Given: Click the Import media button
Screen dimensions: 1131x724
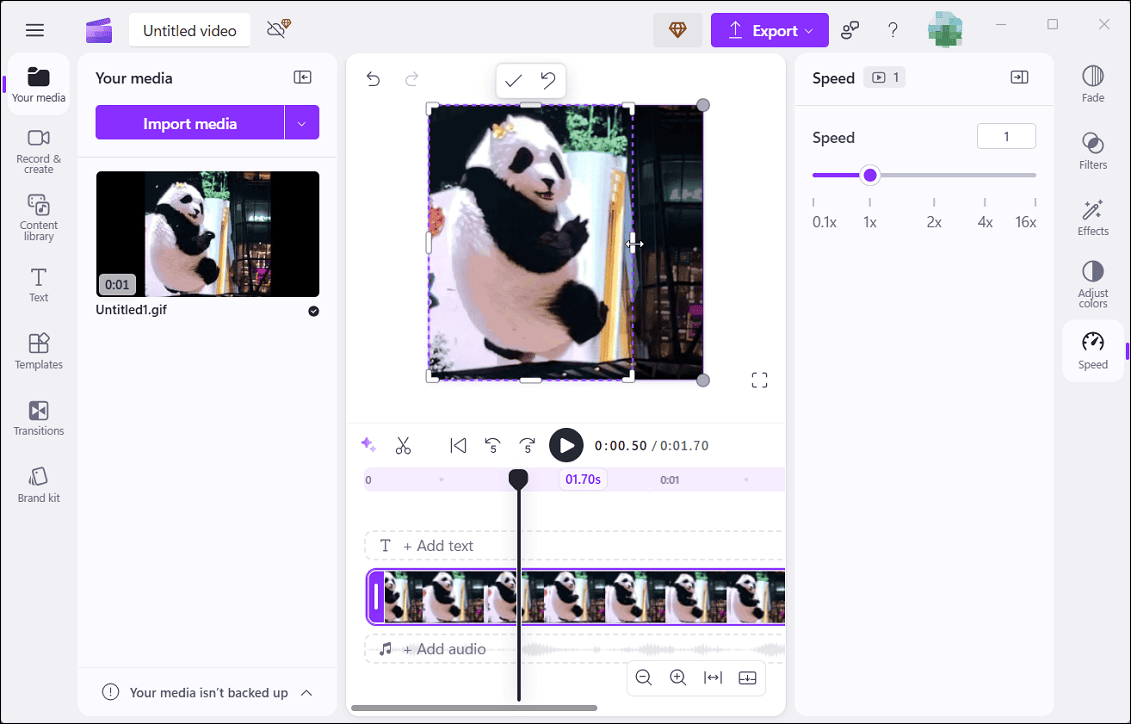Looking at the screenshot, I should 190,122.
